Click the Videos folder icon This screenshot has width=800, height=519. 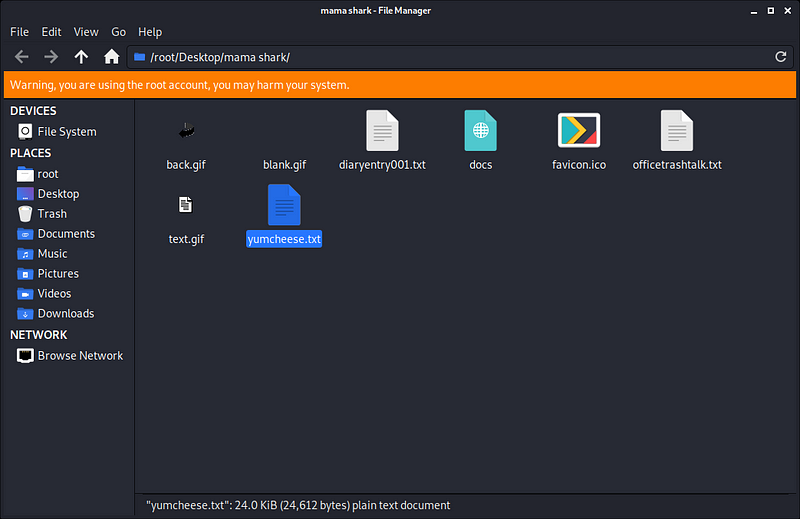25,293
